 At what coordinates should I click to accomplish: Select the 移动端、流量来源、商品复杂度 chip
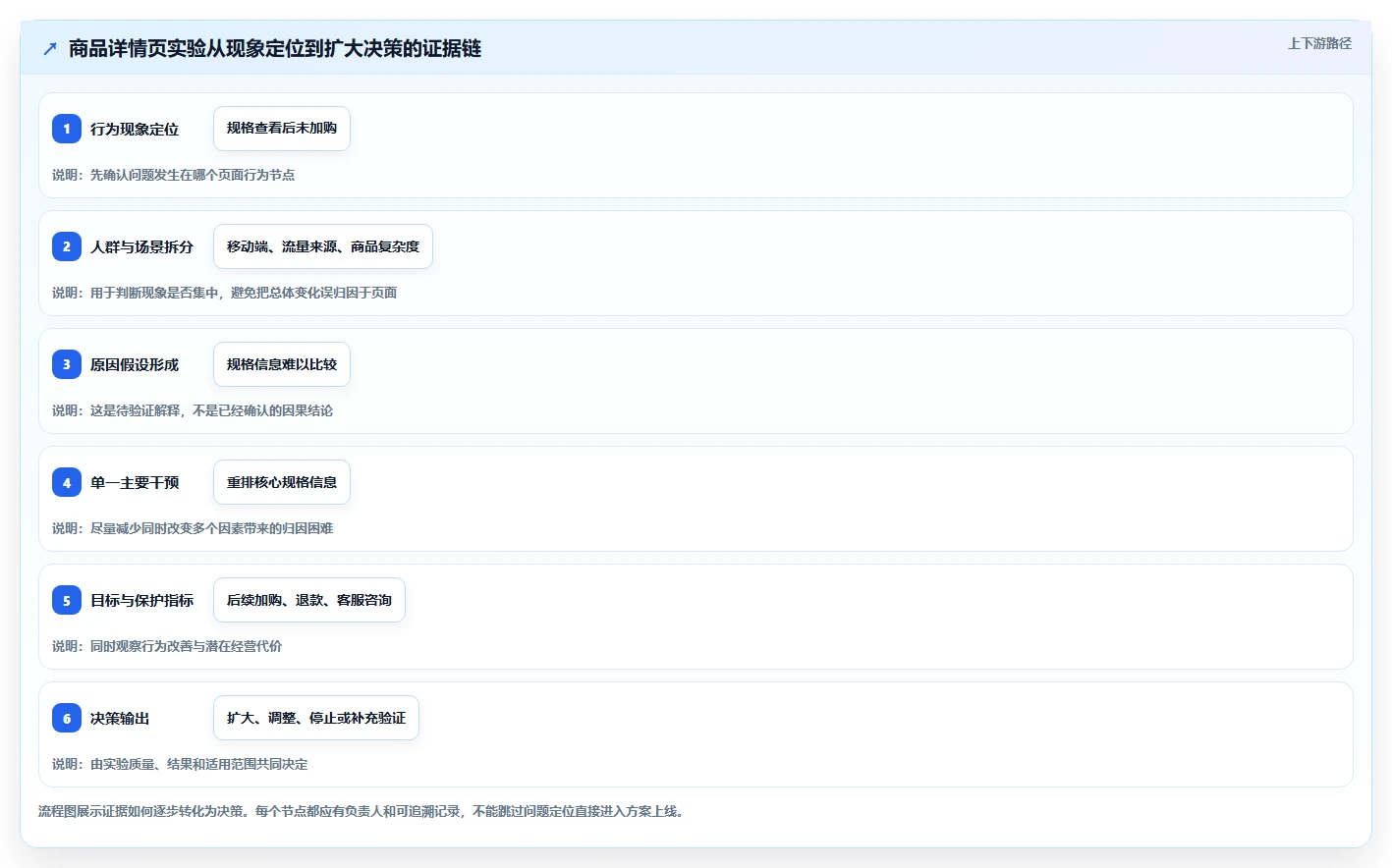[323, 246]
